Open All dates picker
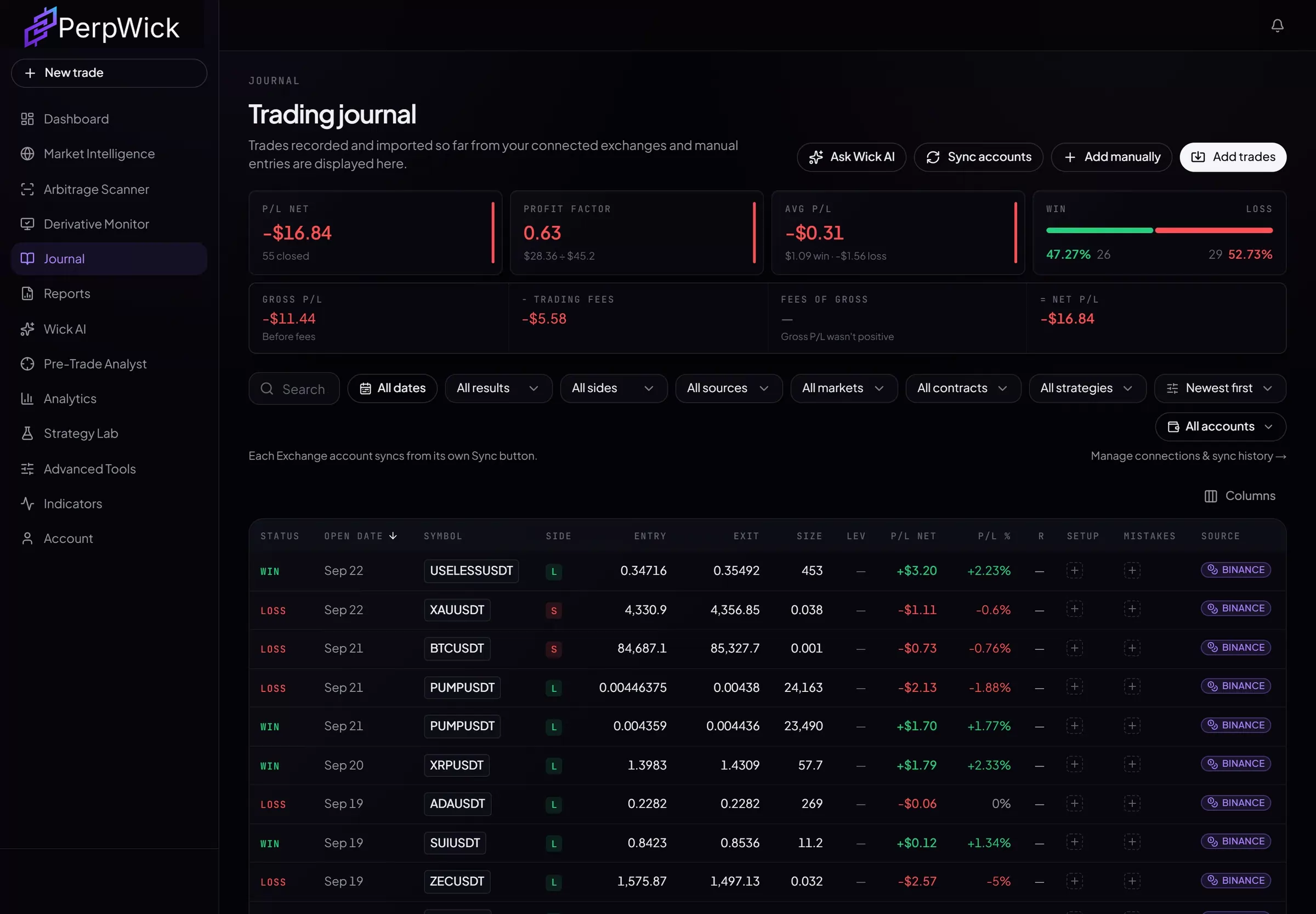 (392, 388)
